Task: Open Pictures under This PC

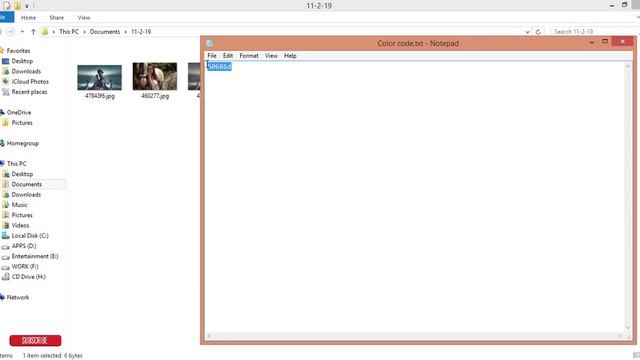Action: point(22,215)
